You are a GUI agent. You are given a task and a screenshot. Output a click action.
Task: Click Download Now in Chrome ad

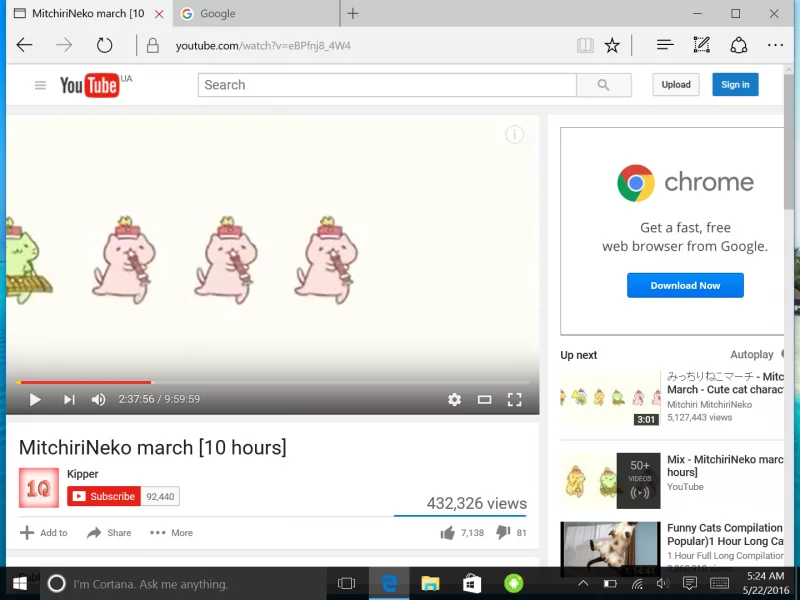(x=685, y=286)
